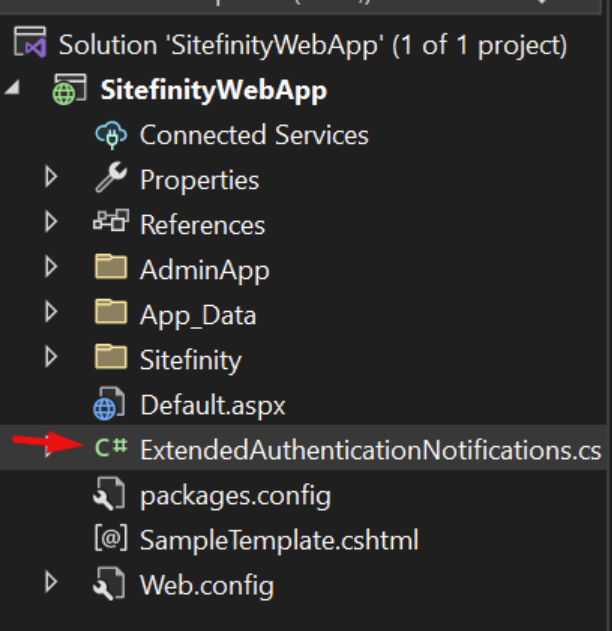Select the Sitefinity folder name
This screenshot has width=612, height=631.
point(190,360)
